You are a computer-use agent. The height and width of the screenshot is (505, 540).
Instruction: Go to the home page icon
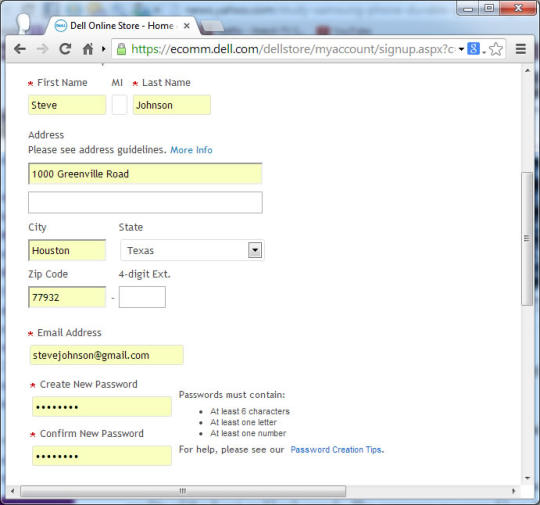click(88, 49)
